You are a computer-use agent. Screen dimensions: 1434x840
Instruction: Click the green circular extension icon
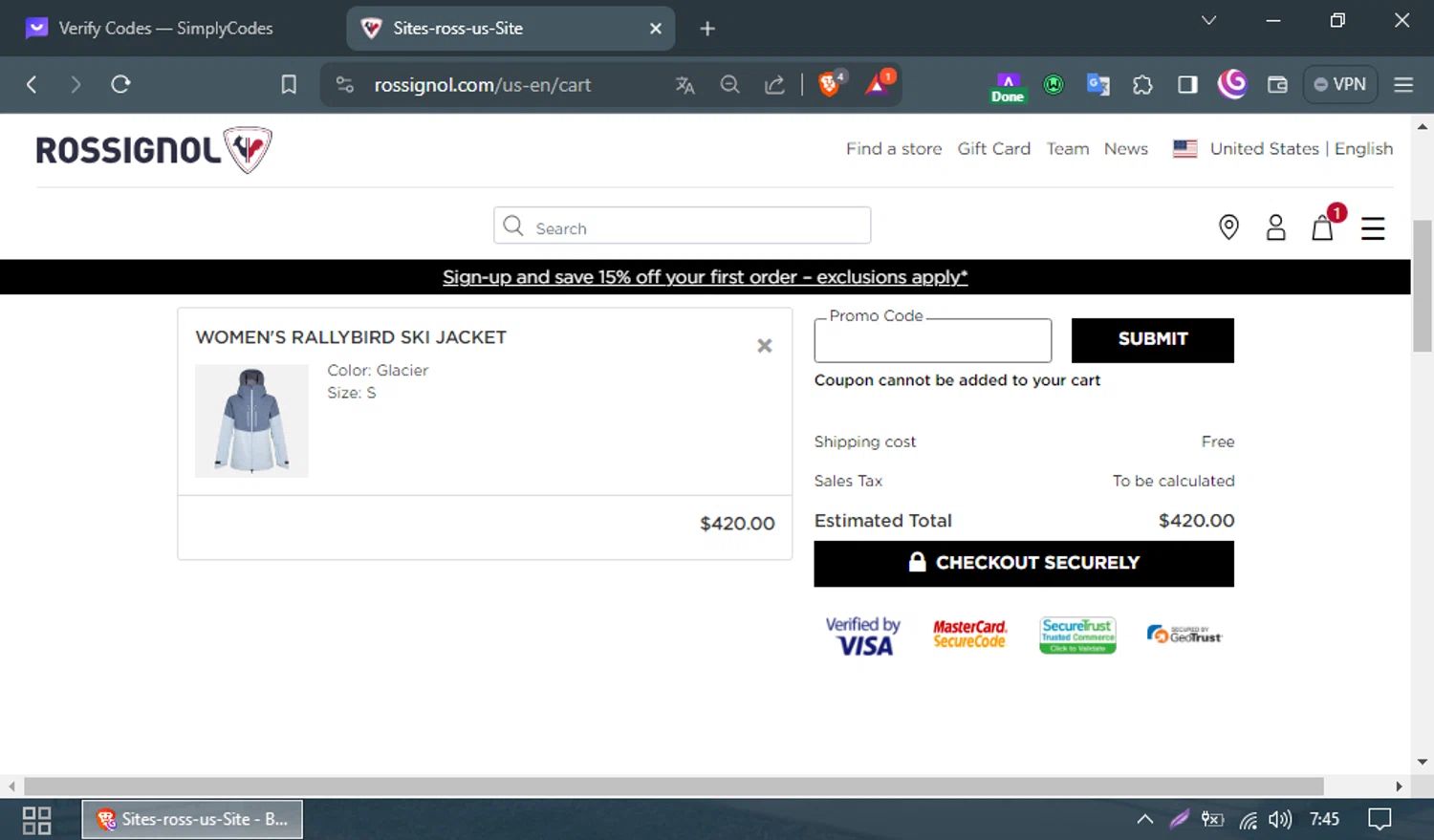tap(1054, 85)
